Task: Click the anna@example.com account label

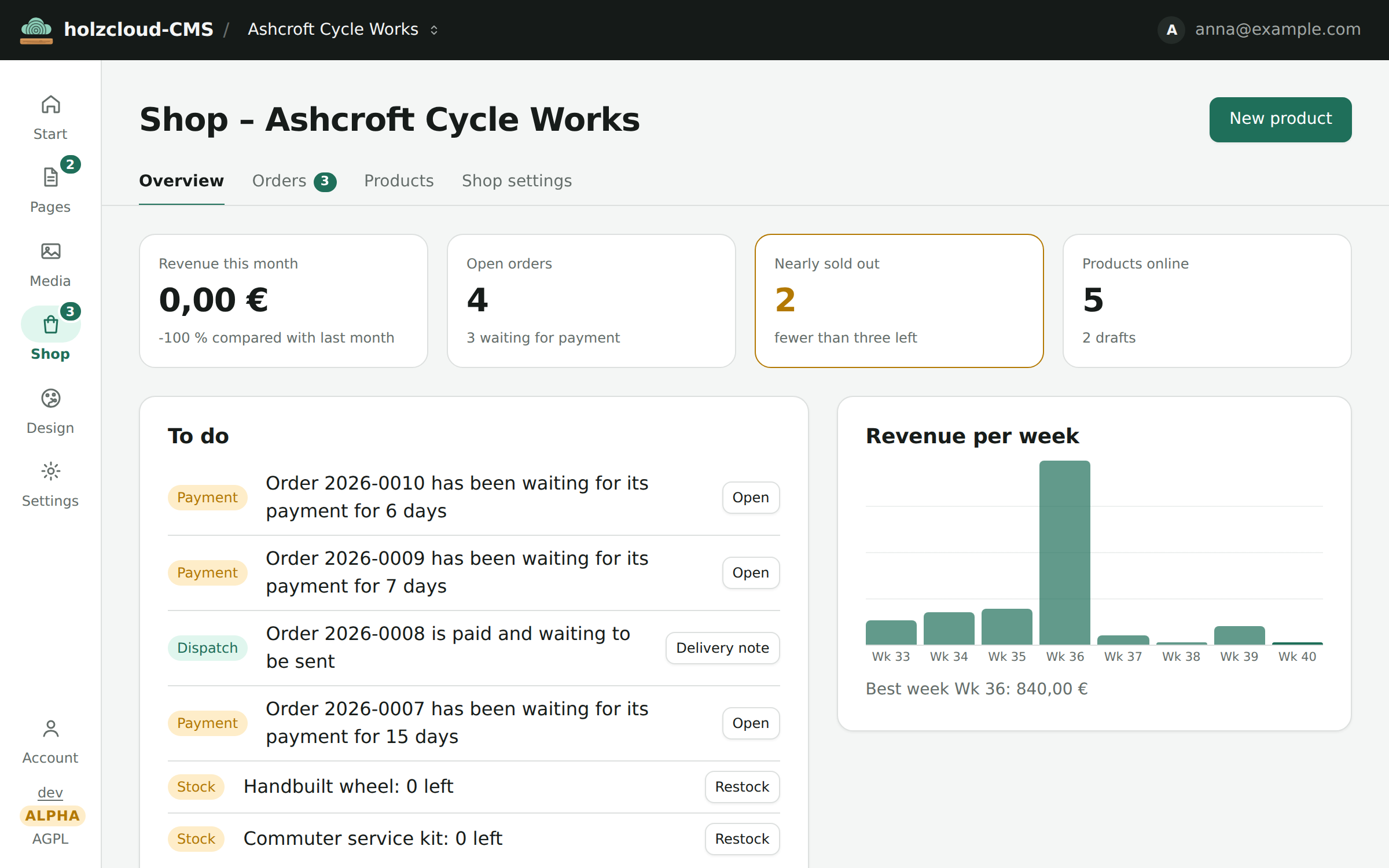Action: (x=1278, y=30)
